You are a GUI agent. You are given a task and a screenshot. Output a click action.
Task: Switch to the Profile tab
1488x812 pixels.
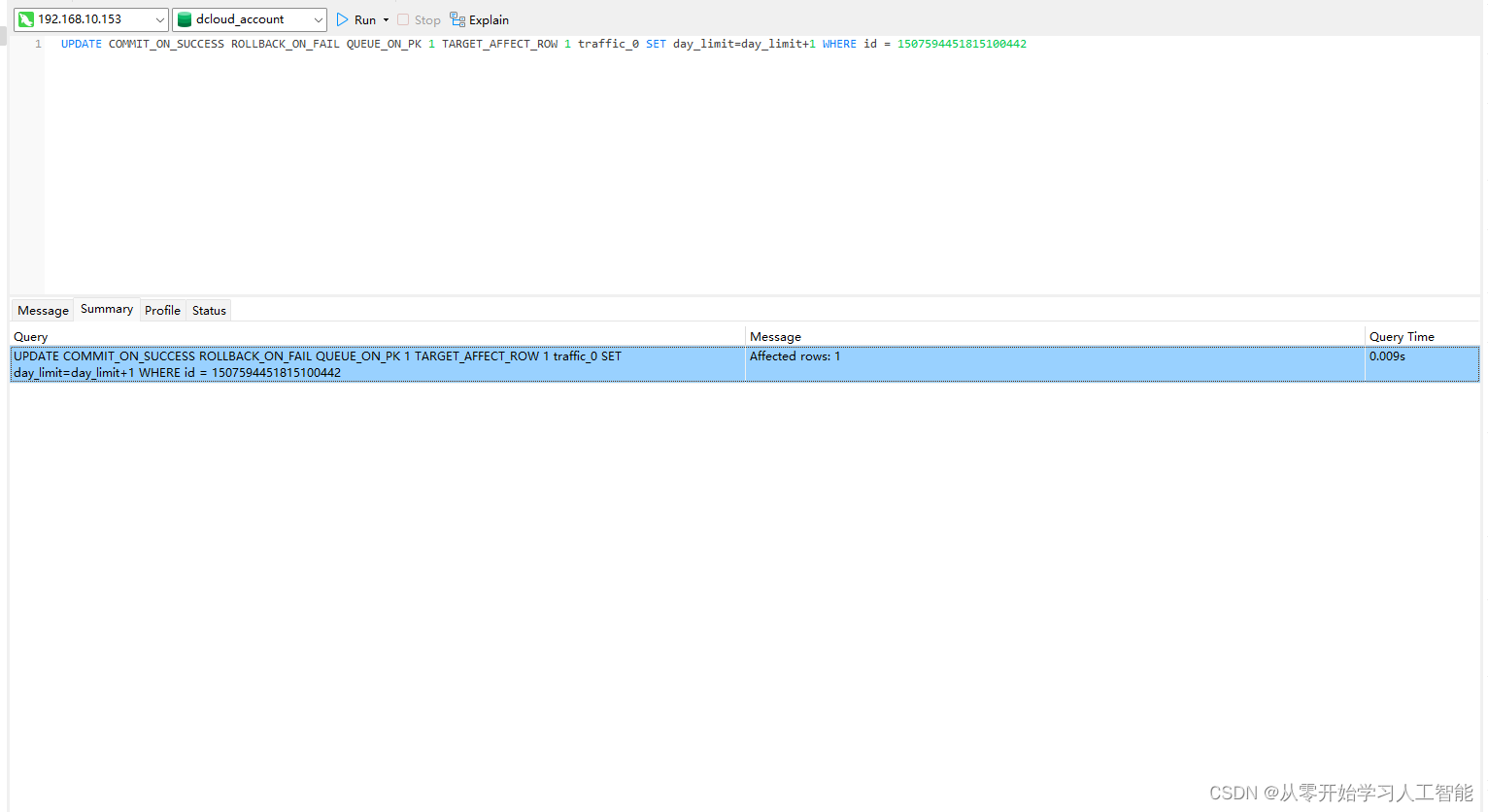coord(162,311)
